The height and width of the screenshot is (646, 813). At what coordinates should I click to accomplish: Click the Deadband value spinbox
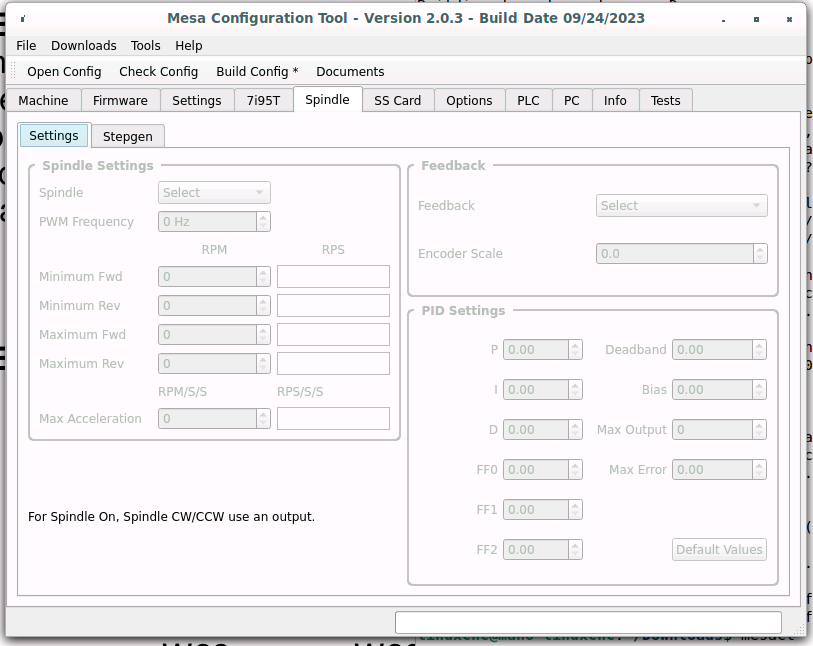(x=719, y=350)
